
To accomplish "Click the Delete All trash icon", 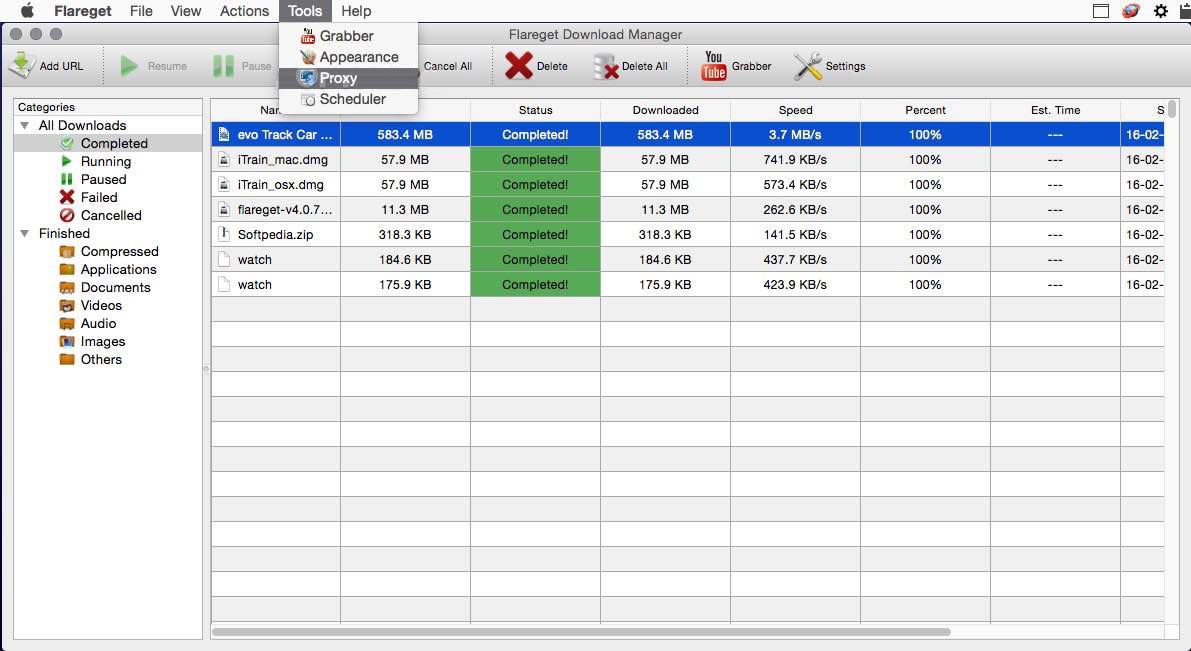I will coord(605,66).
